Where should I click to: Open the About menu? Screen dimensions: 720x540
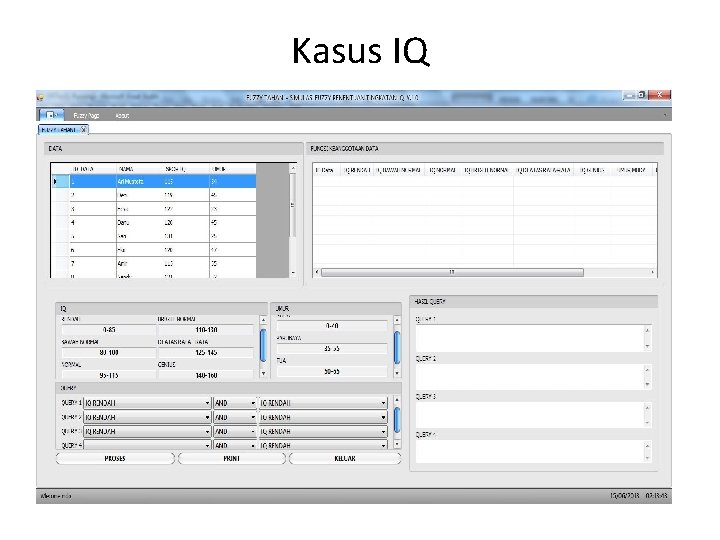click(x=122, y=115)
